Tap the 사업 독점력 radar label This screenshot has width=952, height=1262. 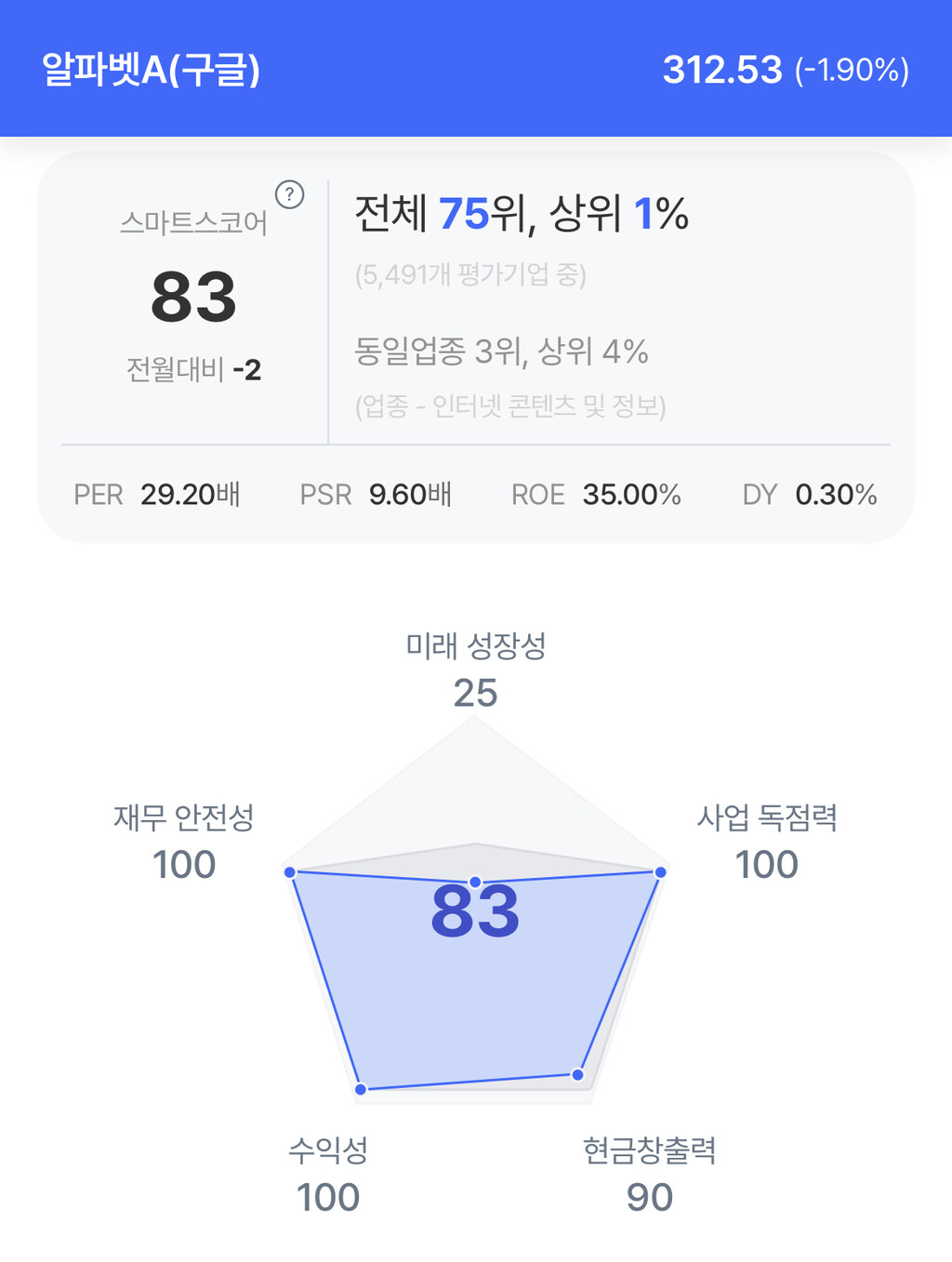tap(767, 818)
